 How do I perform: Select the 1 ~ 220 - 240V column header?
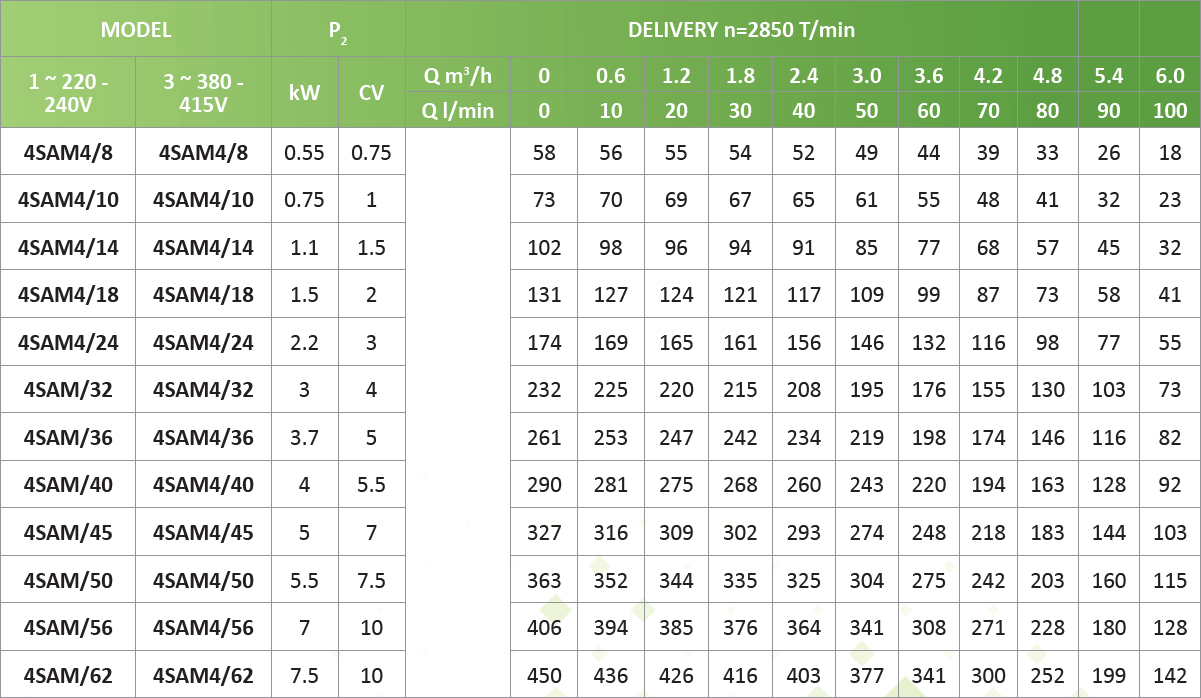pos(68,92)
